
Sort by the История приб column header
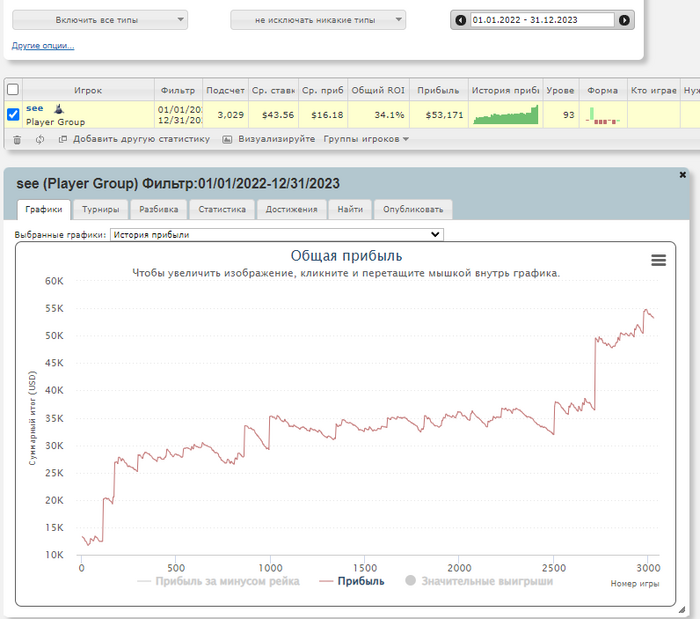505,90
